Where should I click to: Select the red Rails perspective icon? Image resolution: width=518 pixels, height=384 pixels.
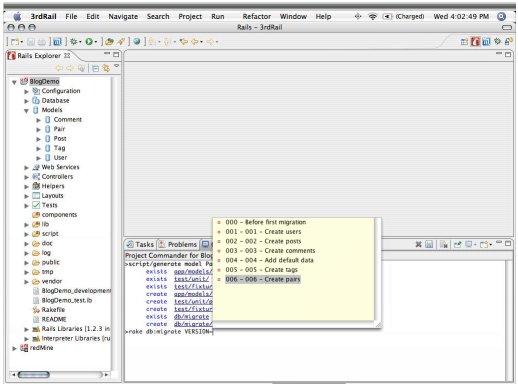click(475, 42)
